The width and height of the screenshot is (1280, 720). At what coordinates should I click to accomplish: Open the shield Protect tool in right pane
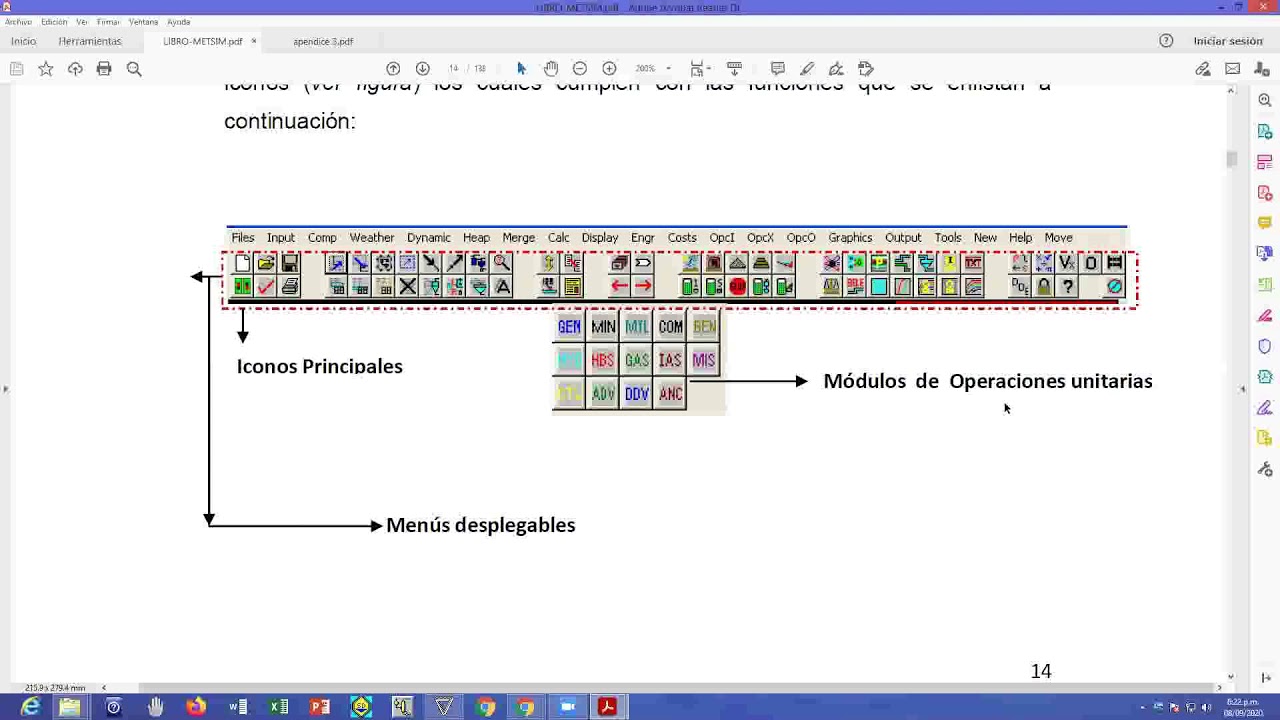tap(1265, 346)
